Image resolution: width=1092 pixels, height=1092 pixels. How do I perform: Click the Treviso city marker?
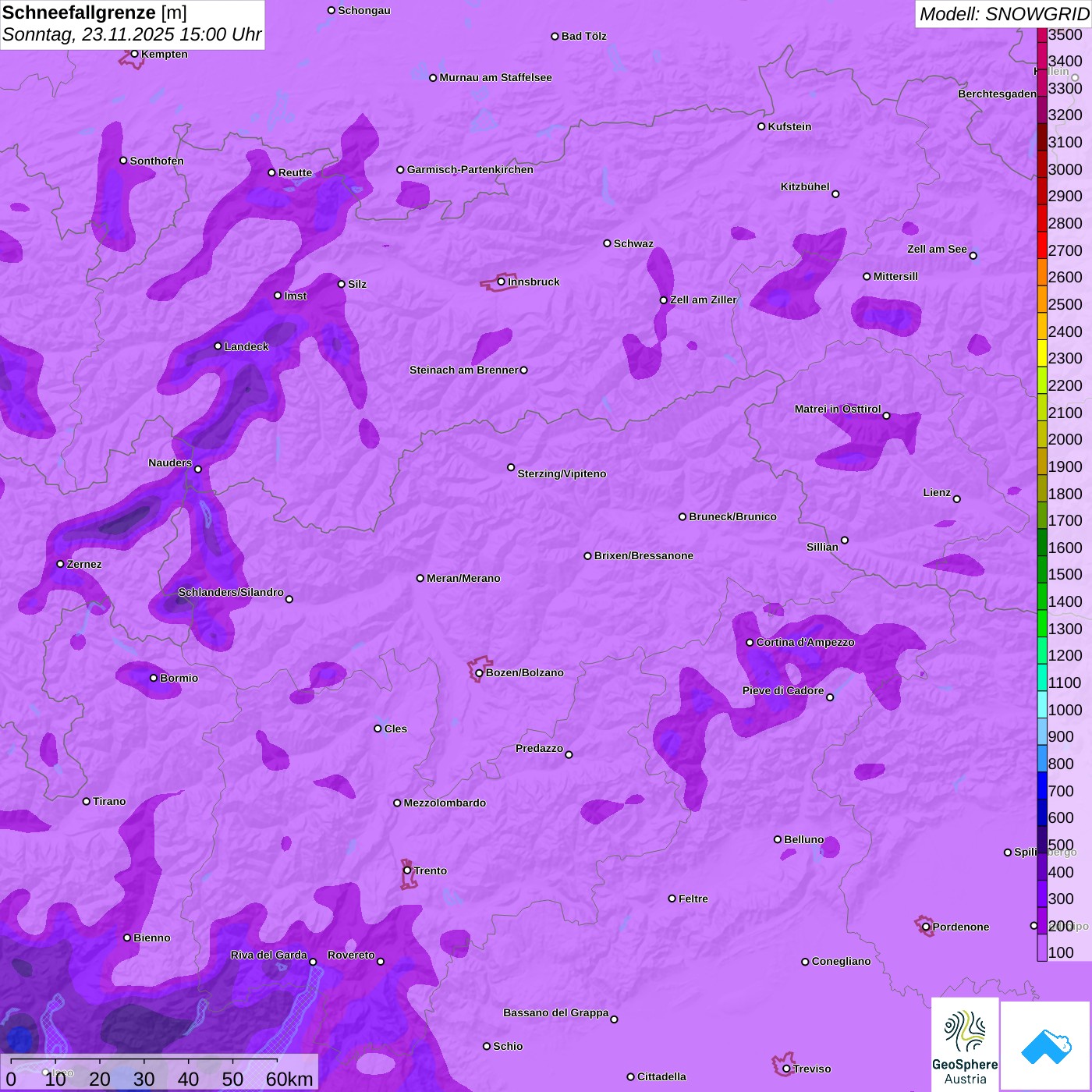pyautogui.click(x=786, y=1069)
